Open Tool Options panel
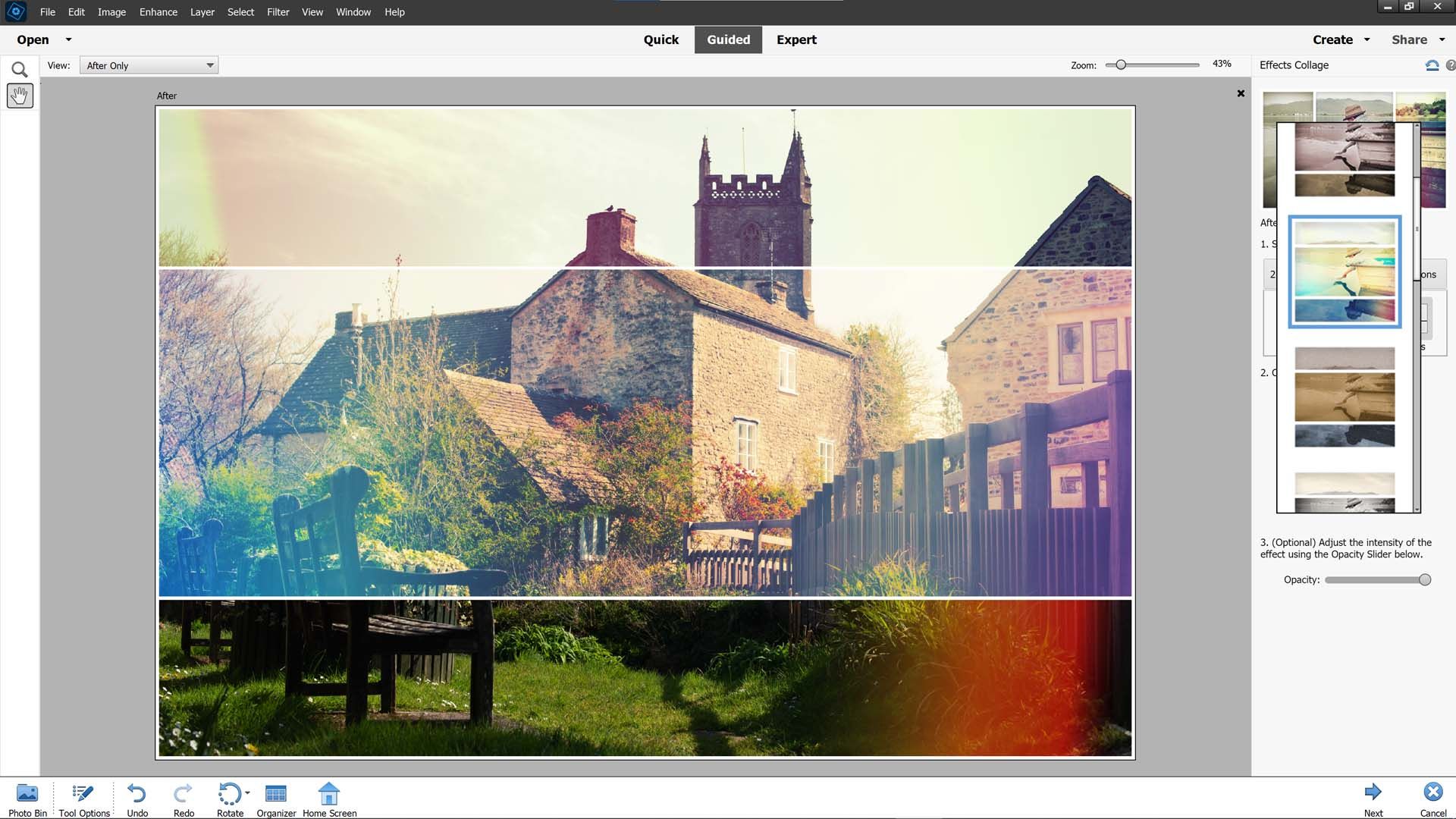 (84, 800)
